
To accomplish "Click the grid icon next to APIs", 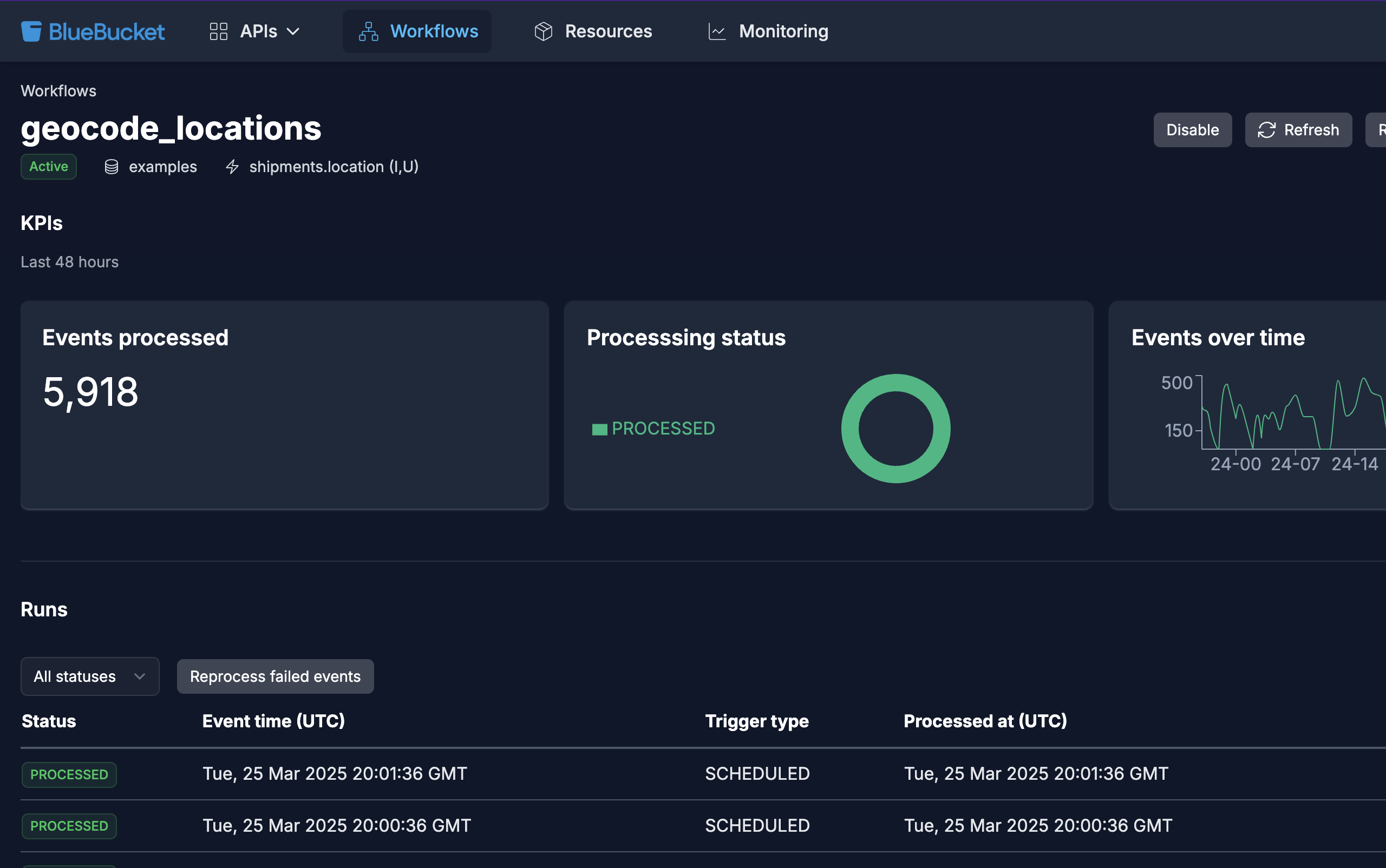I will [218, 31].
